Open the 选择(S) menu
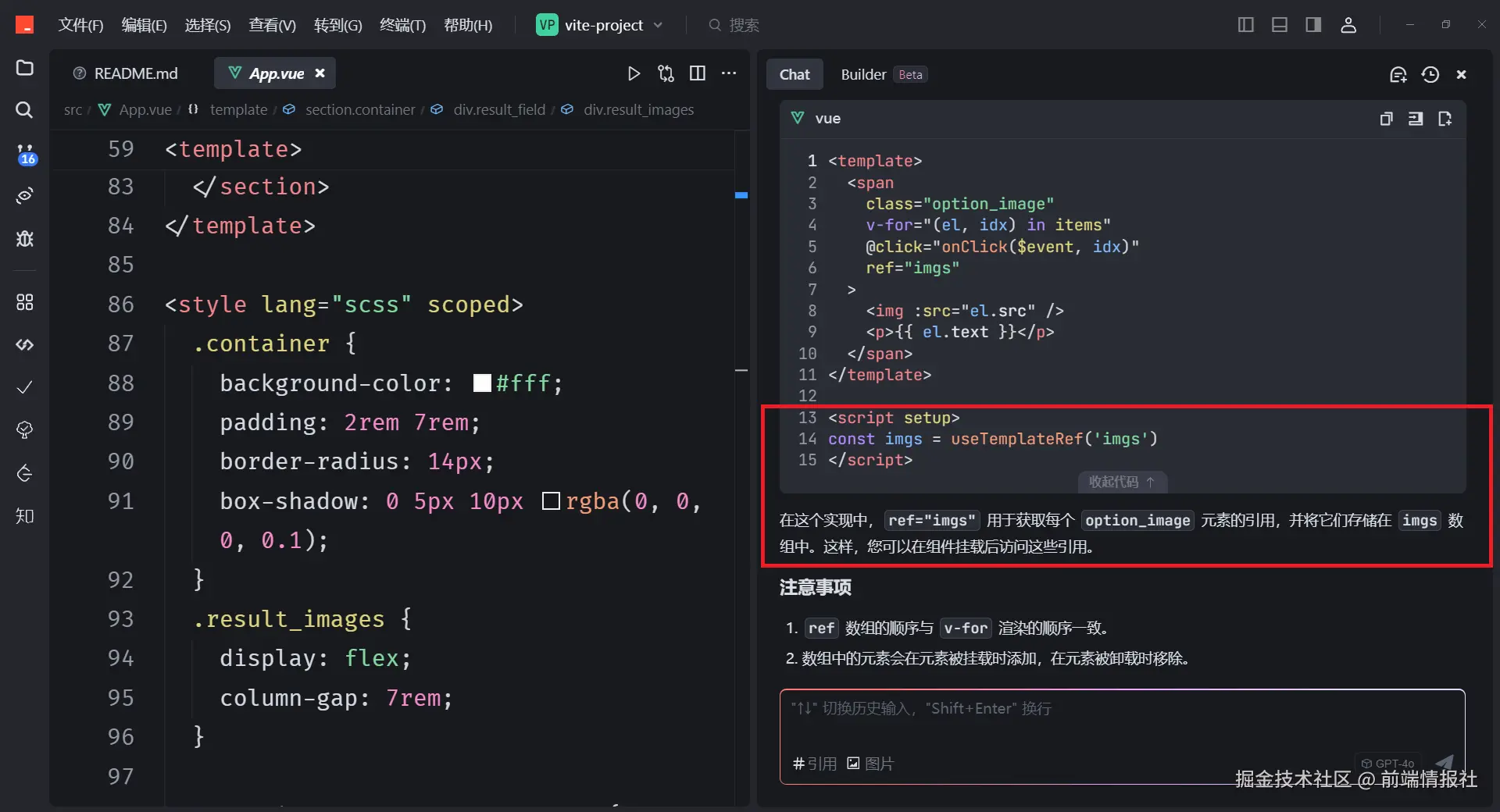This screenshot has height=812, width=1500. 208,25
